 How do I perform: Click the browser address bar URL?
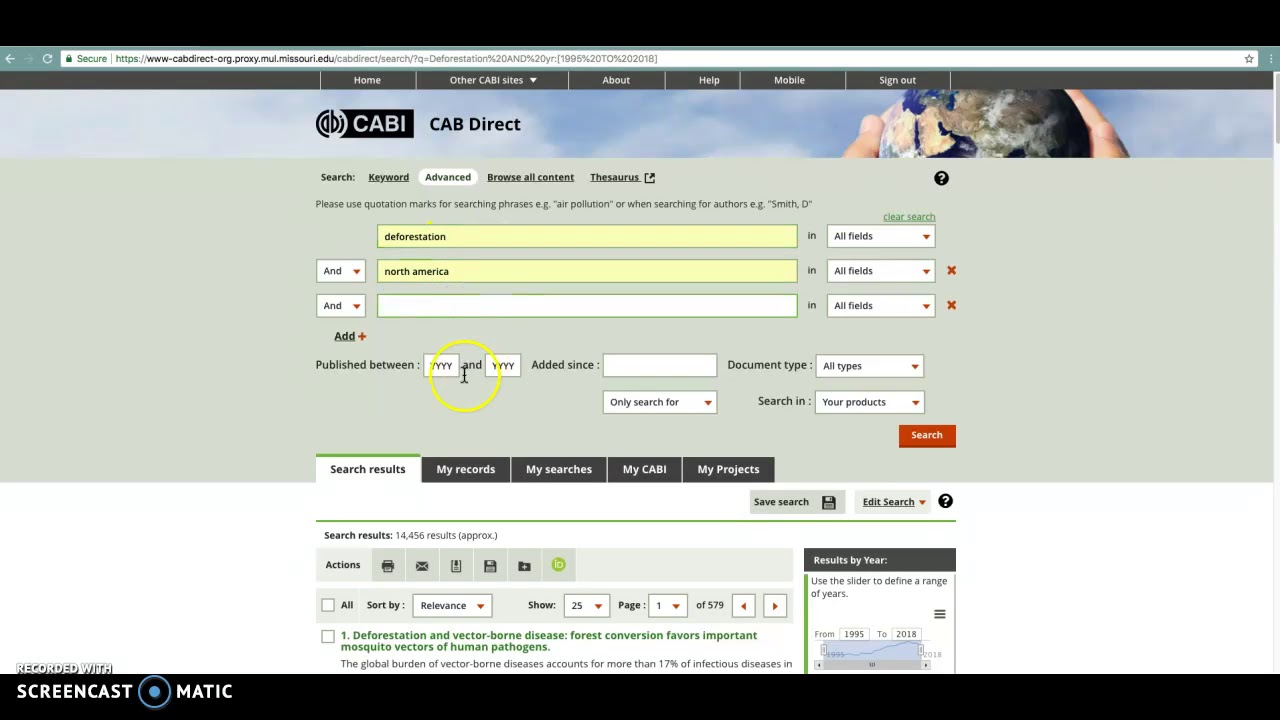click(386, 59)
